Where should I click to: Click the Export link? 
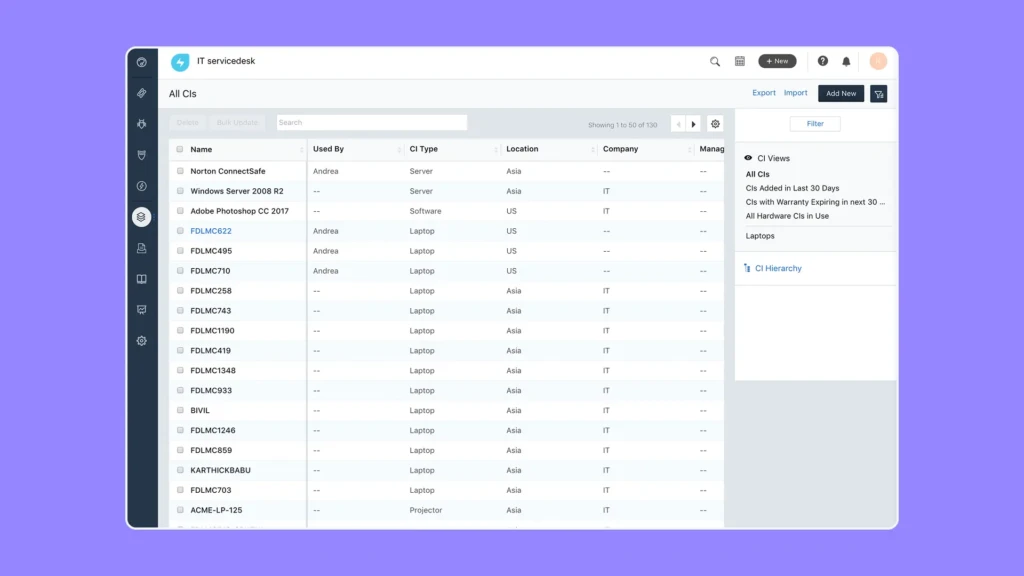click(763, 93)
